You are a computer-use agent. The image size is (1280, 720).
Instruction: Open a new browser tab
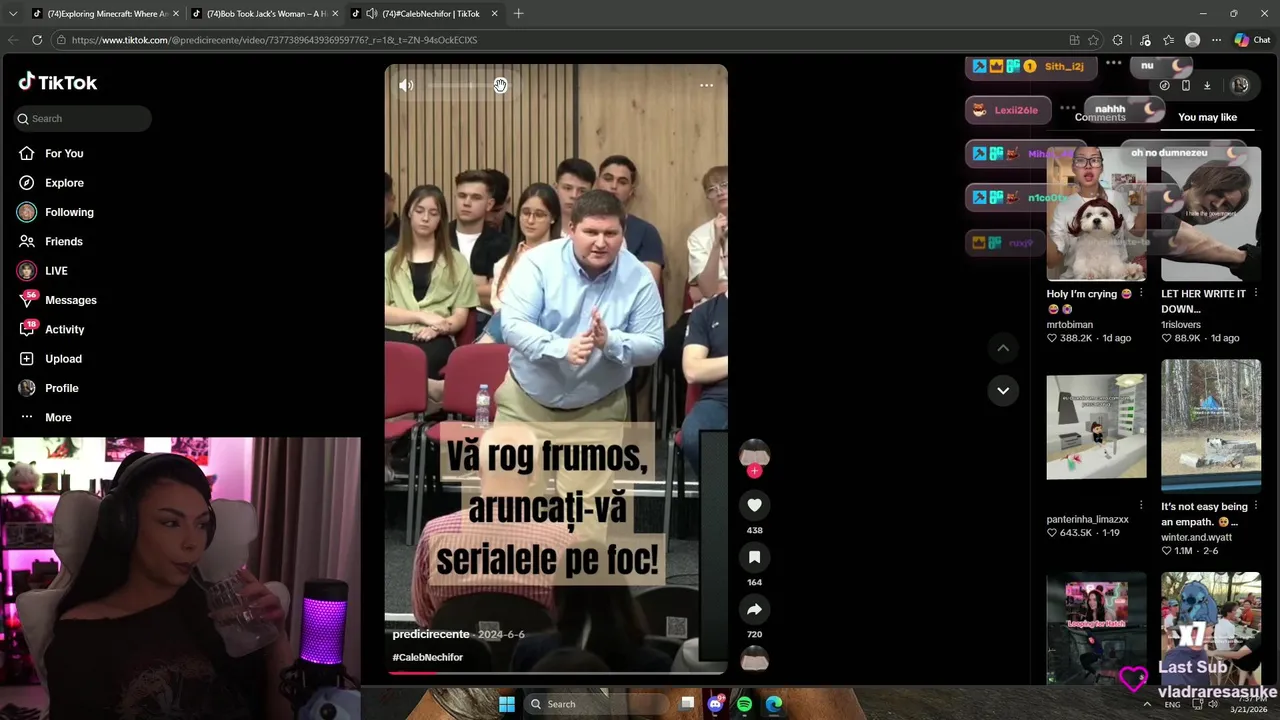coord(518,13)
